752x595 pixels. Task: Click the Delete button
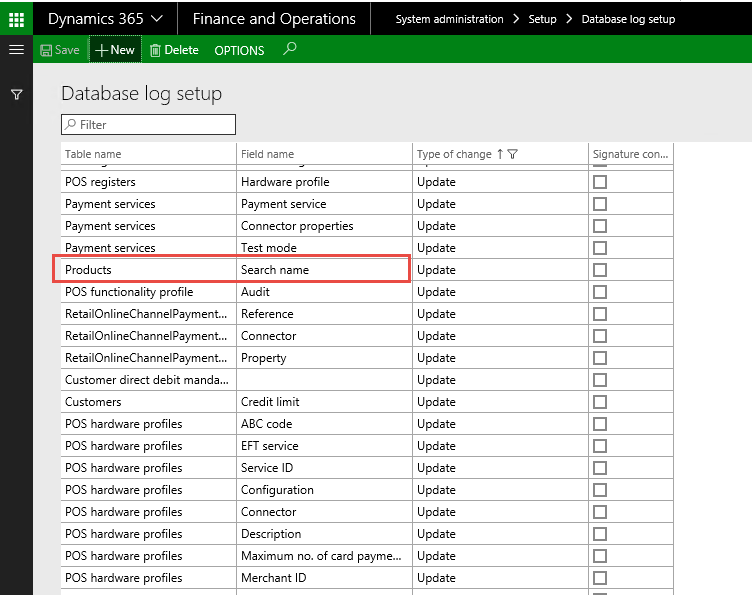click(174, 50)
